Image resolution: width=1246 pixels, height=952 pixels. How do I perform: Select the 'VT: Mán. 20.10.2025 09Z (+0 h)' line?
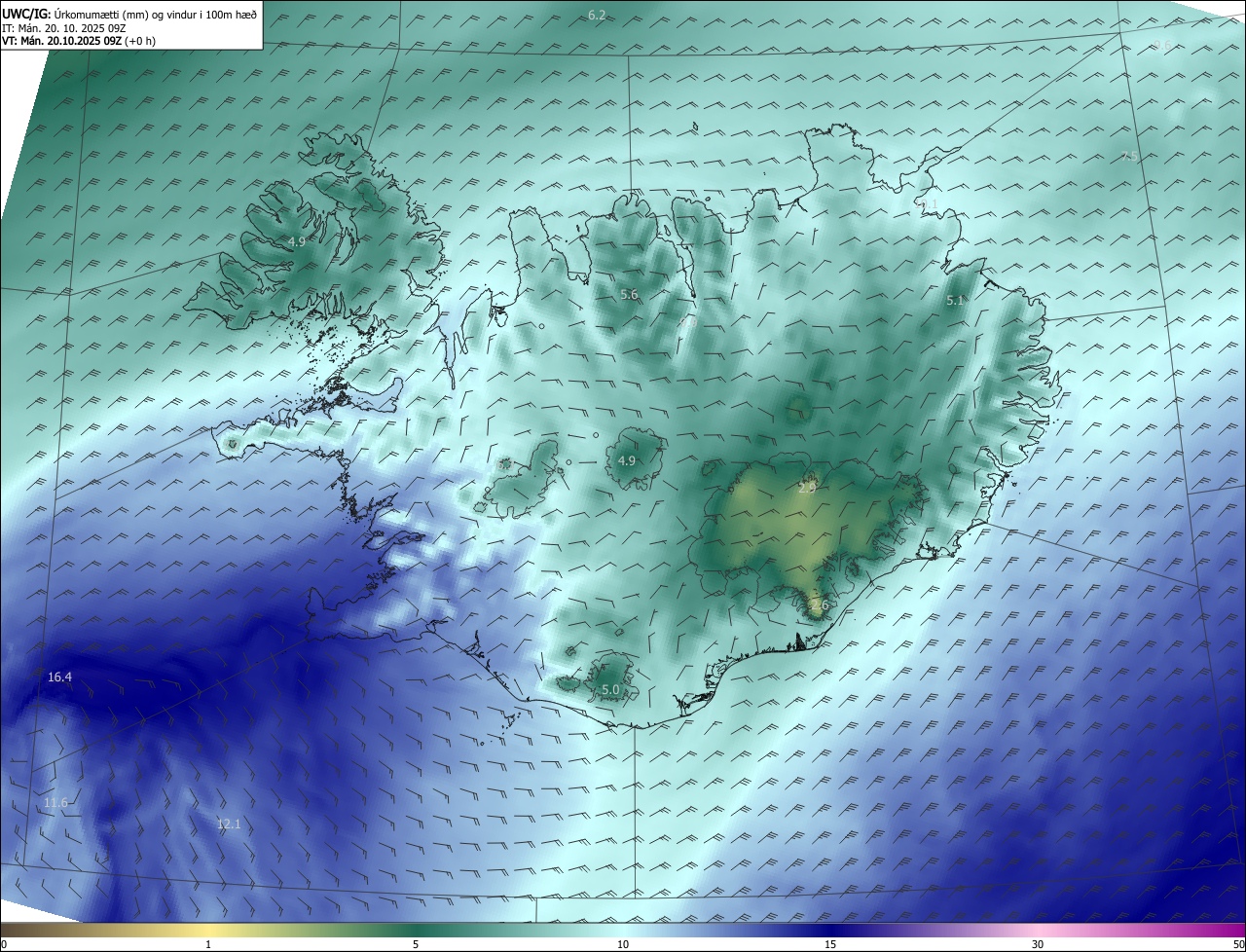pyautogui.click(x=79, y=41)
